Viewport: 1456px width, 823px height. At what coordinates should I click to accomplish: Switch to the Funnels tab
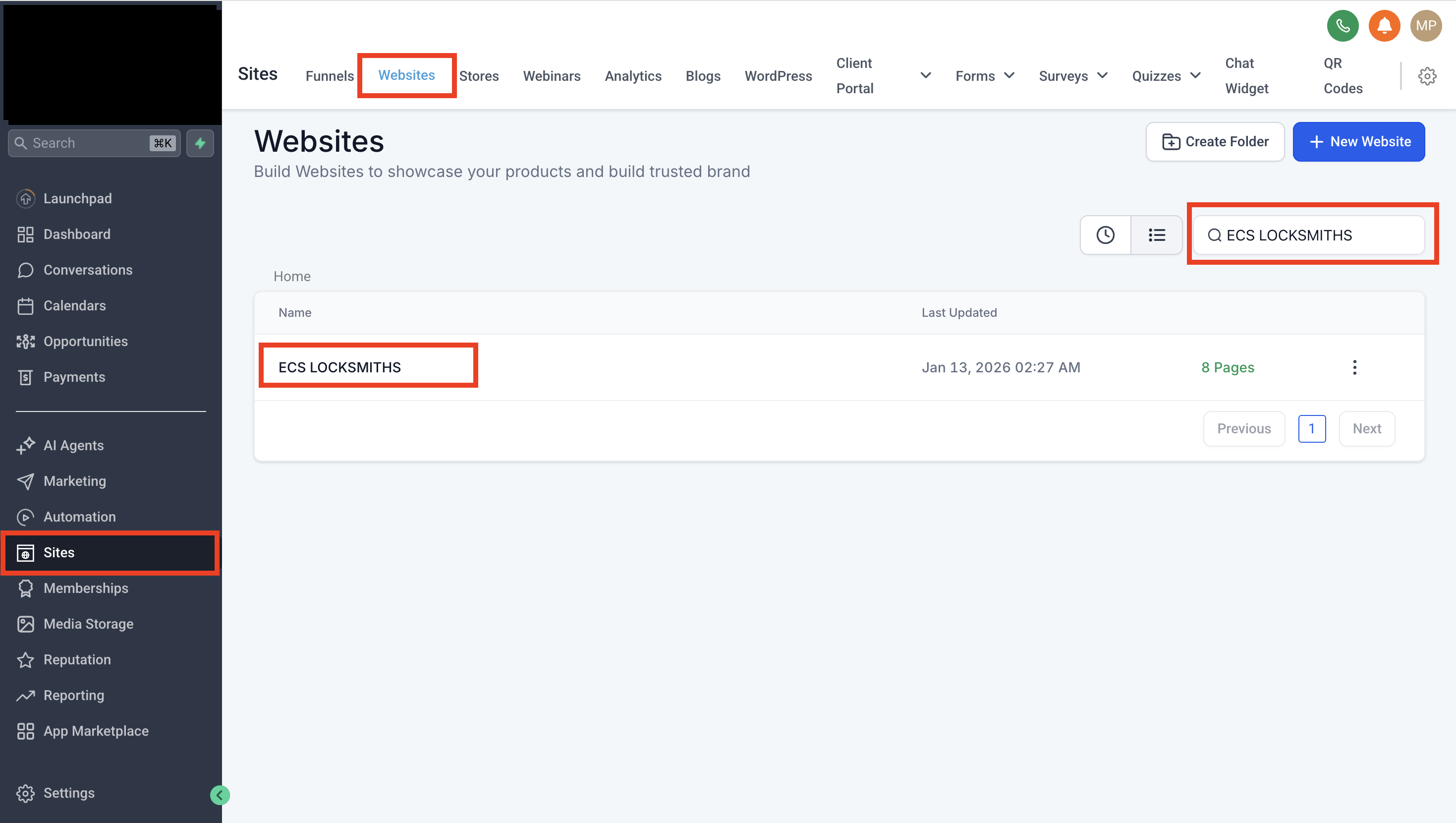point(330,75)
